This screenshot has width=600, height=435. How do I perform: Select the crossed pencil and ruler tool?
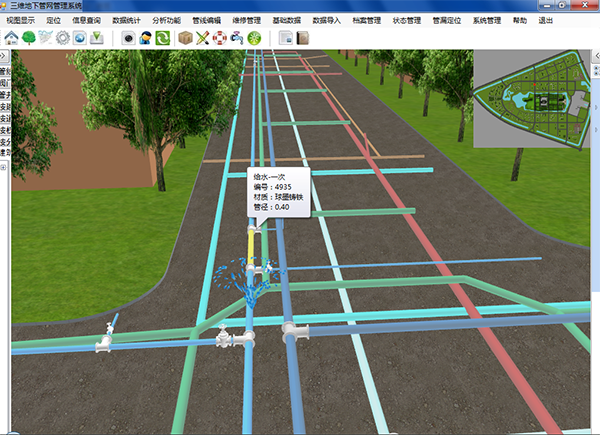pos(203,38)
